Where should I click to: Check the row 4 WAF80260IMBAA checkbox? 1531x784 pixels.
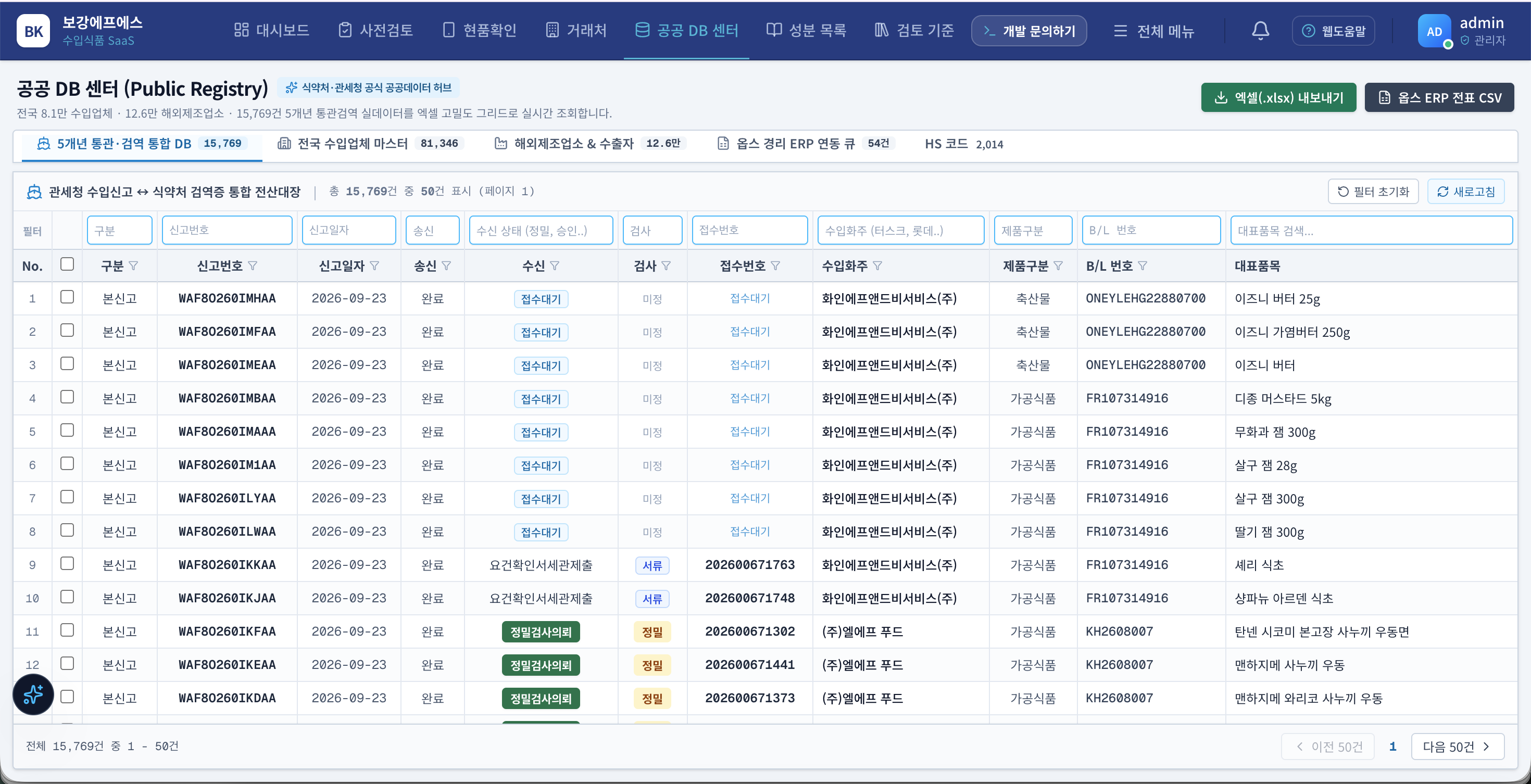tap(67, 397)
